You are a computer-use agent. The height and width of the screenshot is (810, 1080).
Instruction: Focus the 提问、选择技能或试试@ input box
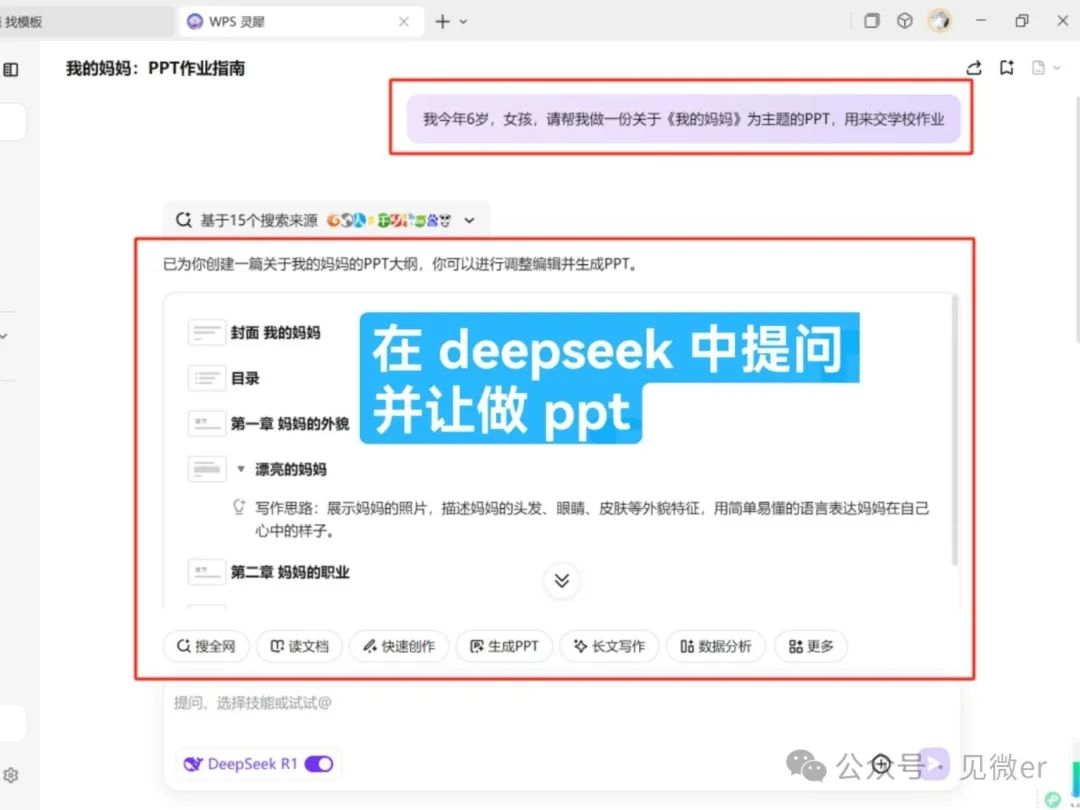(x=561, y=703)
